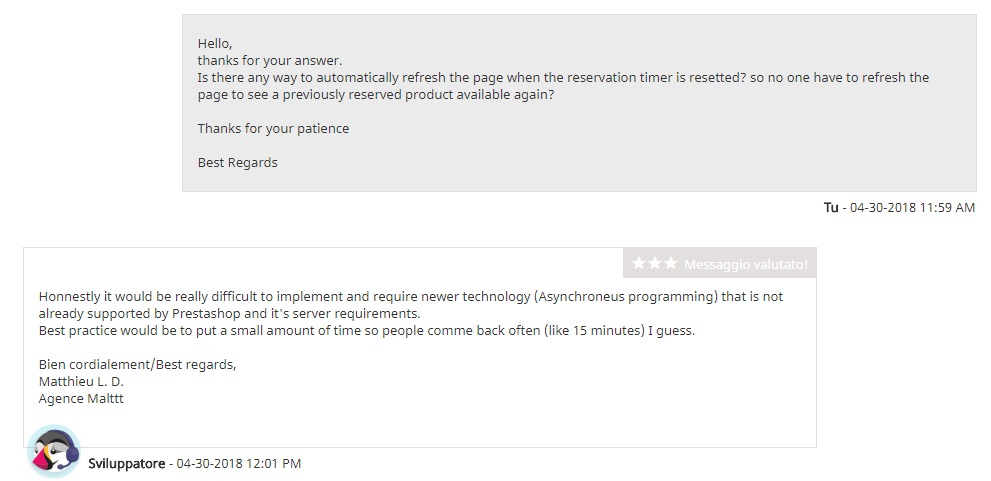
Task: Click the "Agence Malttt" signature line
Action: pos(81,398)
